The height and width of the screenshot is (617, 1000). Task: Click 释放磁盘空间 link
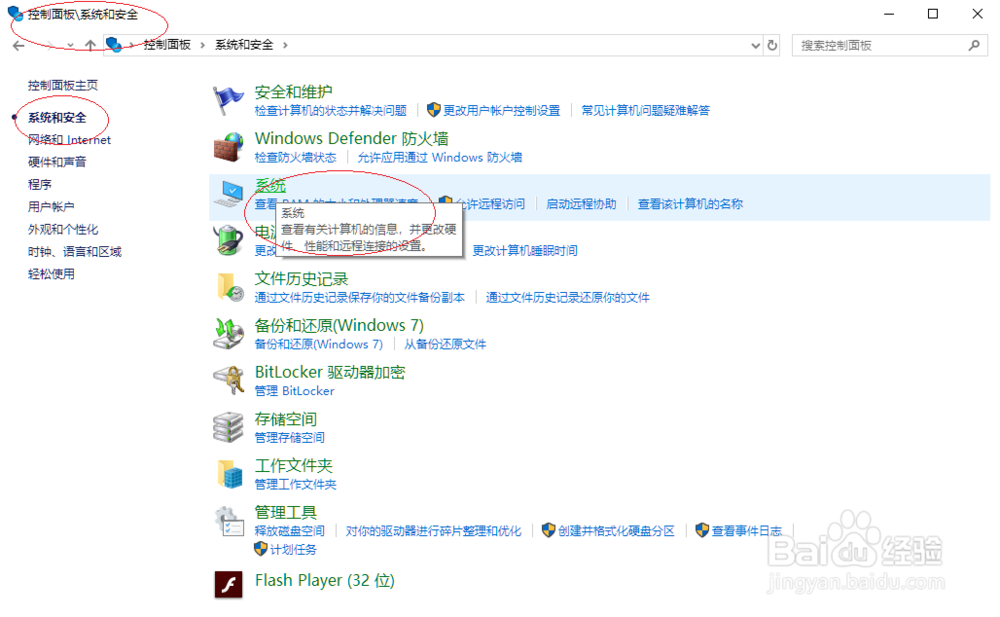[x=290, y=531]
